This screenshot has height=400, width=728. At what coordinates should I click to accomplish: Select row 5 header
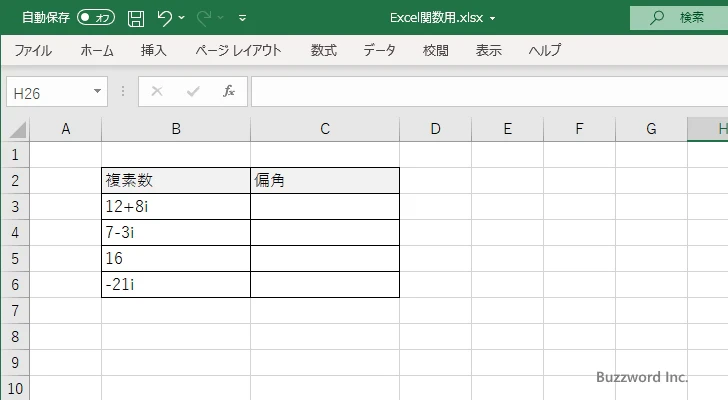coord(15,258)
